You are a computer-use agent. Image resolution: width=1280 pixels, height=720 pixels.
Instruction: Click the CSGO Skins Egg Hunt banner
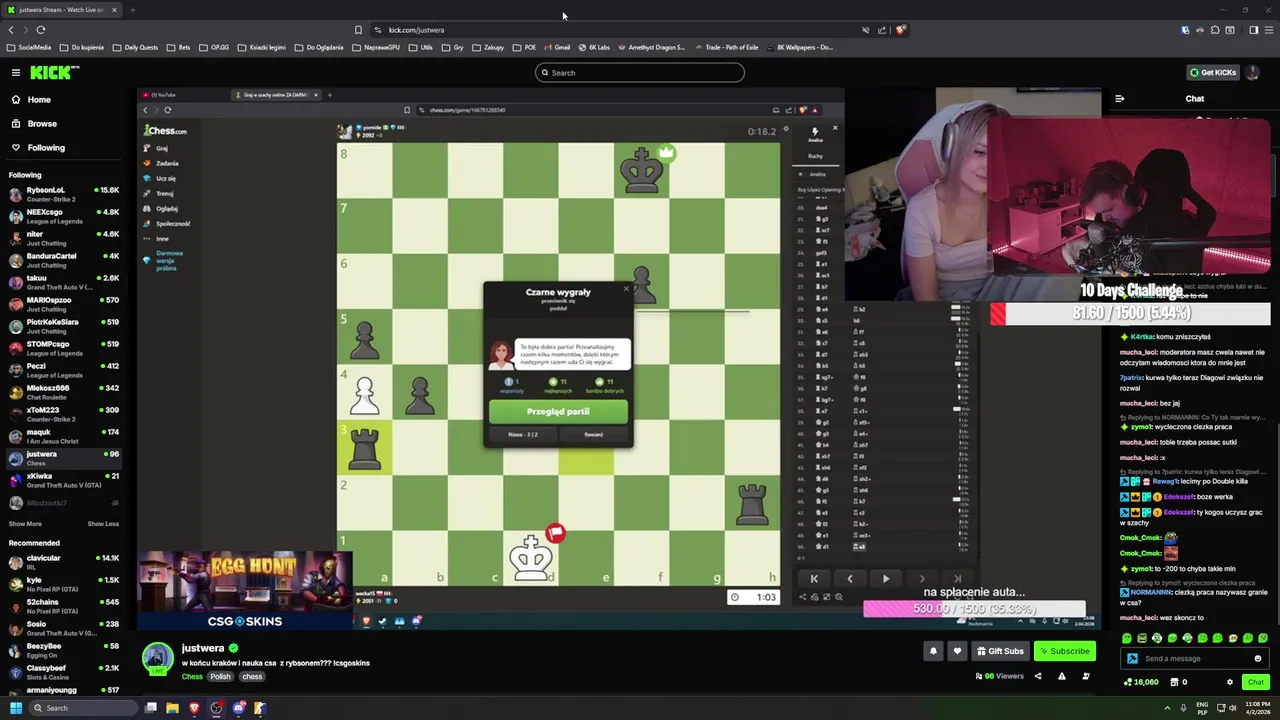pyautogui.click(x=245, y=590)
